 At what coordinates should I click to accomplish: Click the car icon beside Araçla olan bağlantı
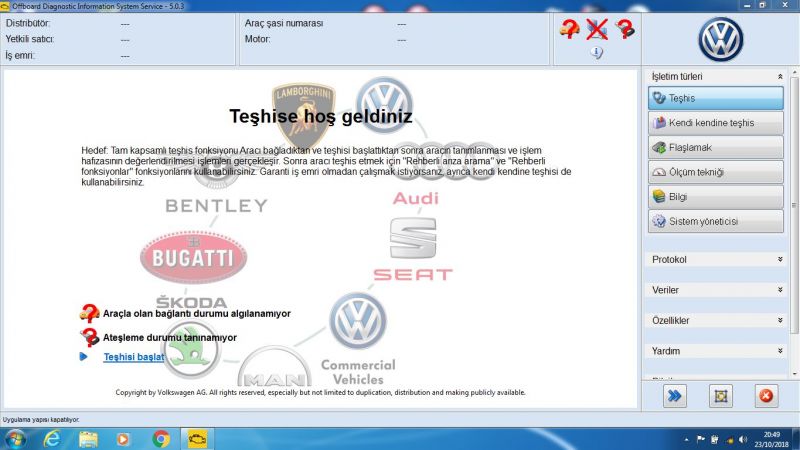tap(89, 313)
